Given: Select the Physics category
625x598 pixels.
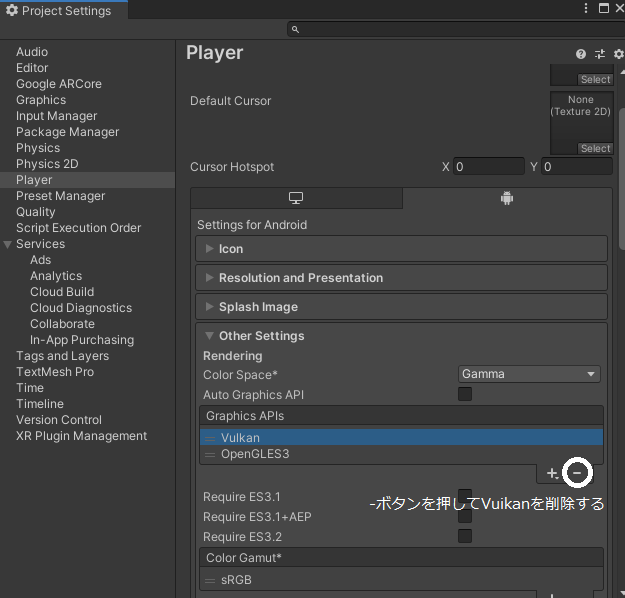Looking at the screenshot, I should [38, 148].
